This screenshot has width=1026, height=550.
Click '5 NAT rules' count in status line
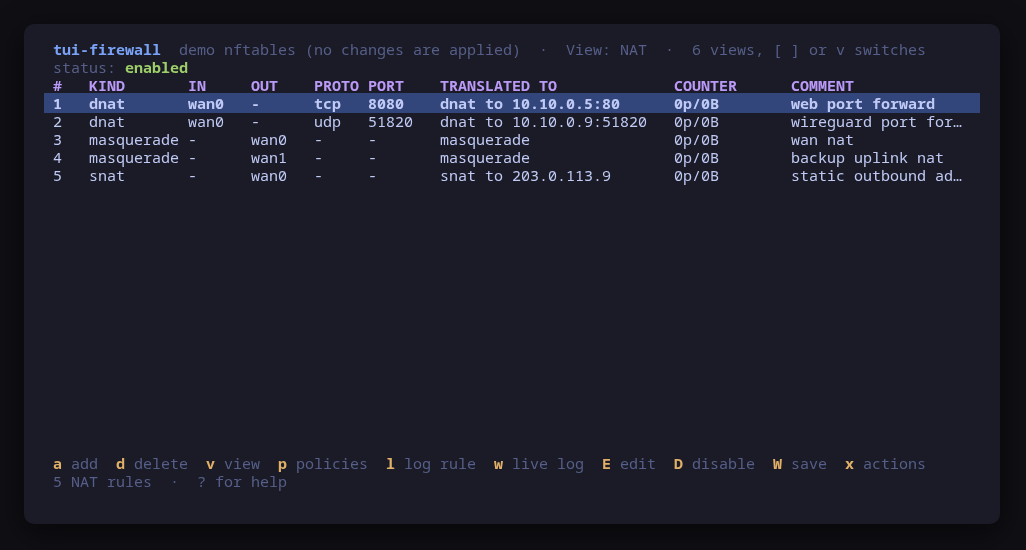[x=102, y=483]
